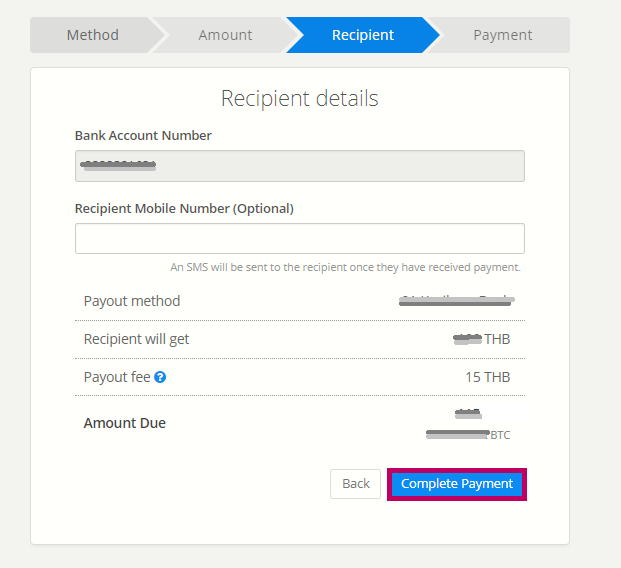Click the SMS notification hint text
The image size is (621, 568).
345,267
